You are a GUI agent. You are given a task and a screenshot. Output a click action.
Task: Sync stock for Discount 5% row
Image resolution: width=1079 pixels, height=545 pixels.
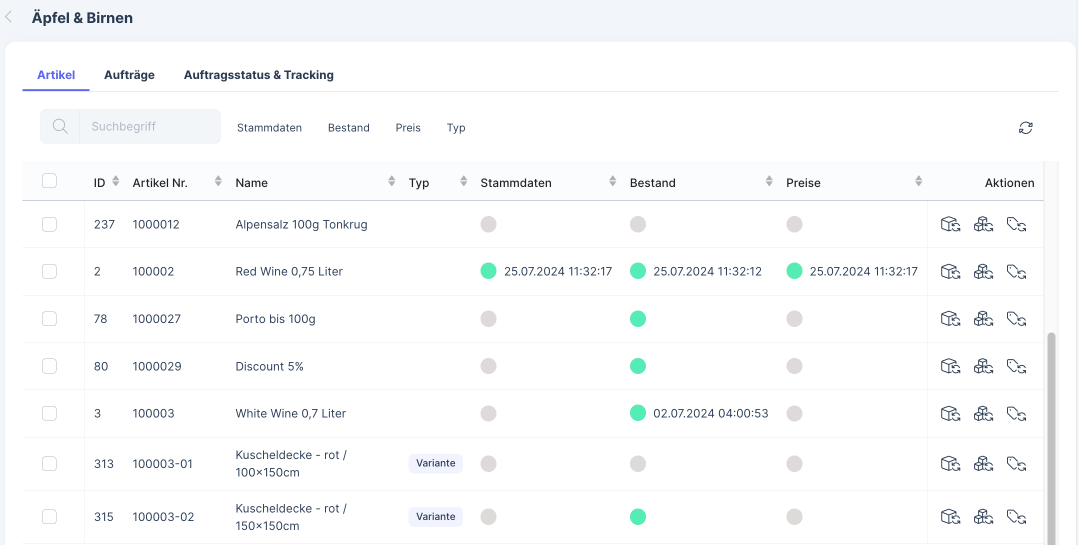click(983, 366)
